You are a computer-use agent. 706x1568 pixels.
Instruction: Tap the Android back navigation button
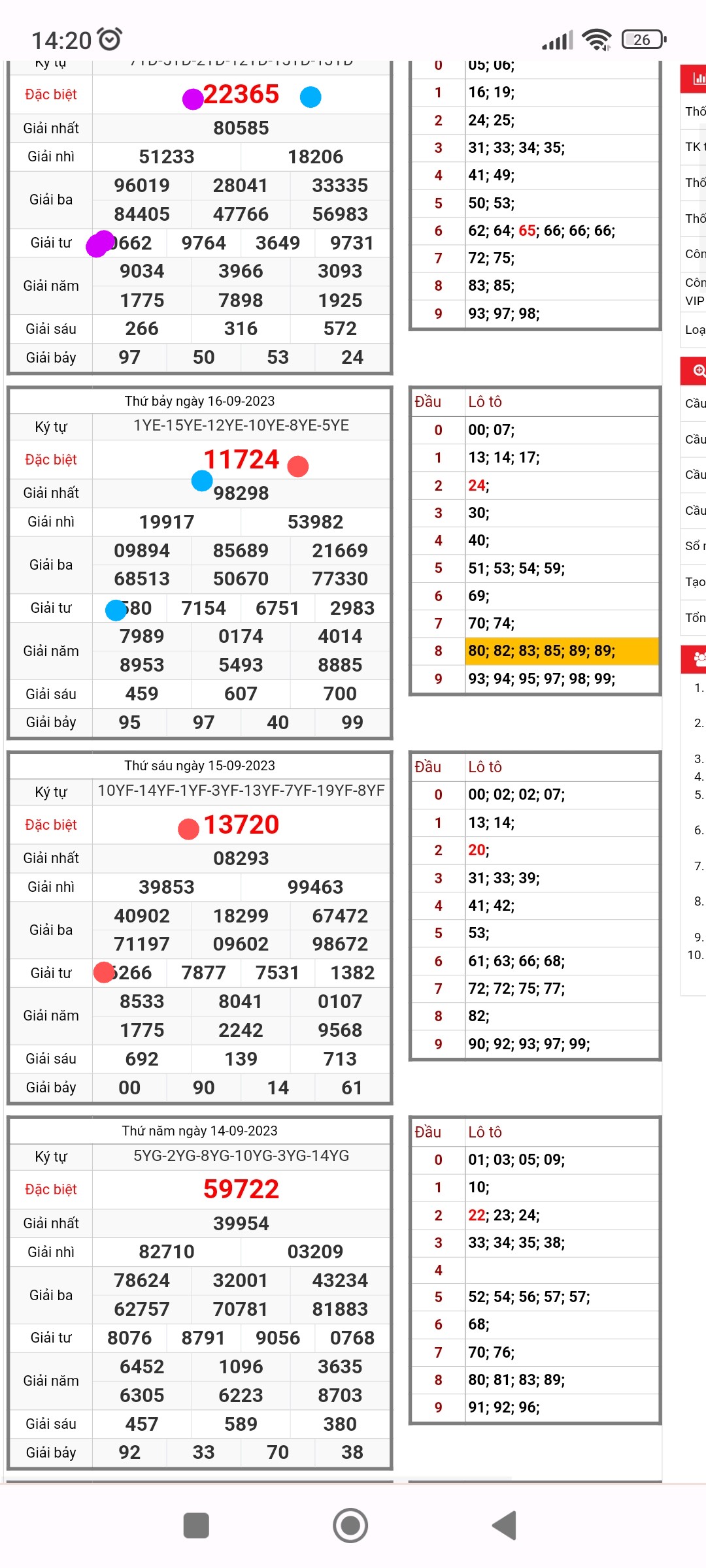505,1526
